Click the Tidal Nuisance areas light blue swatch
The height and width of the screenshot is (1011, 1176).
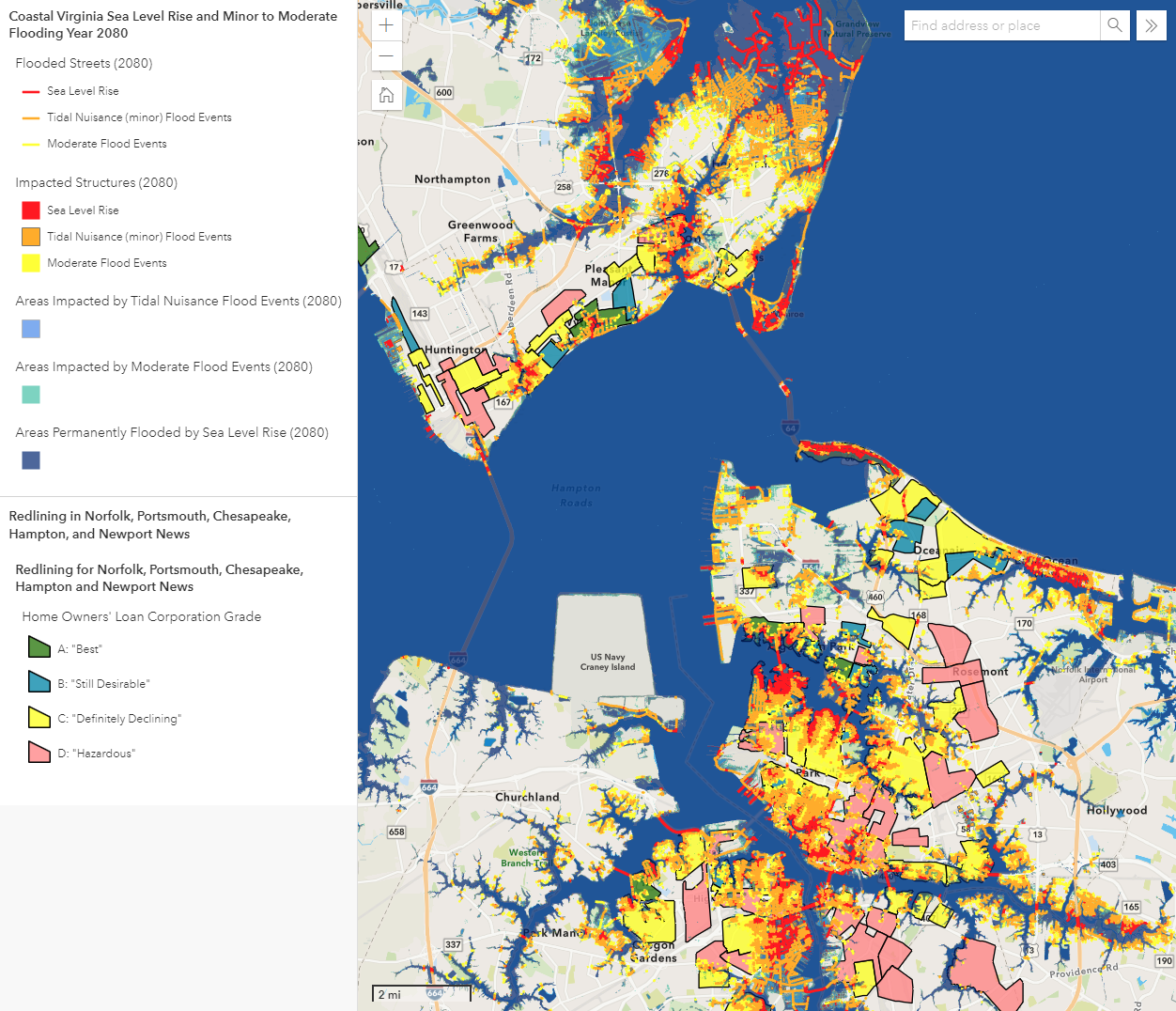pos(31,329)
